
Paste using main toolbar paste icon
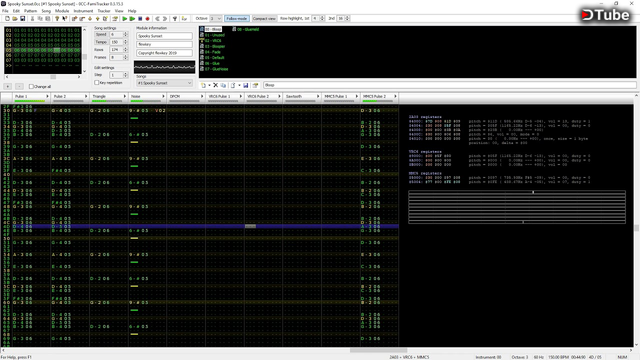(x=48, y=19)
